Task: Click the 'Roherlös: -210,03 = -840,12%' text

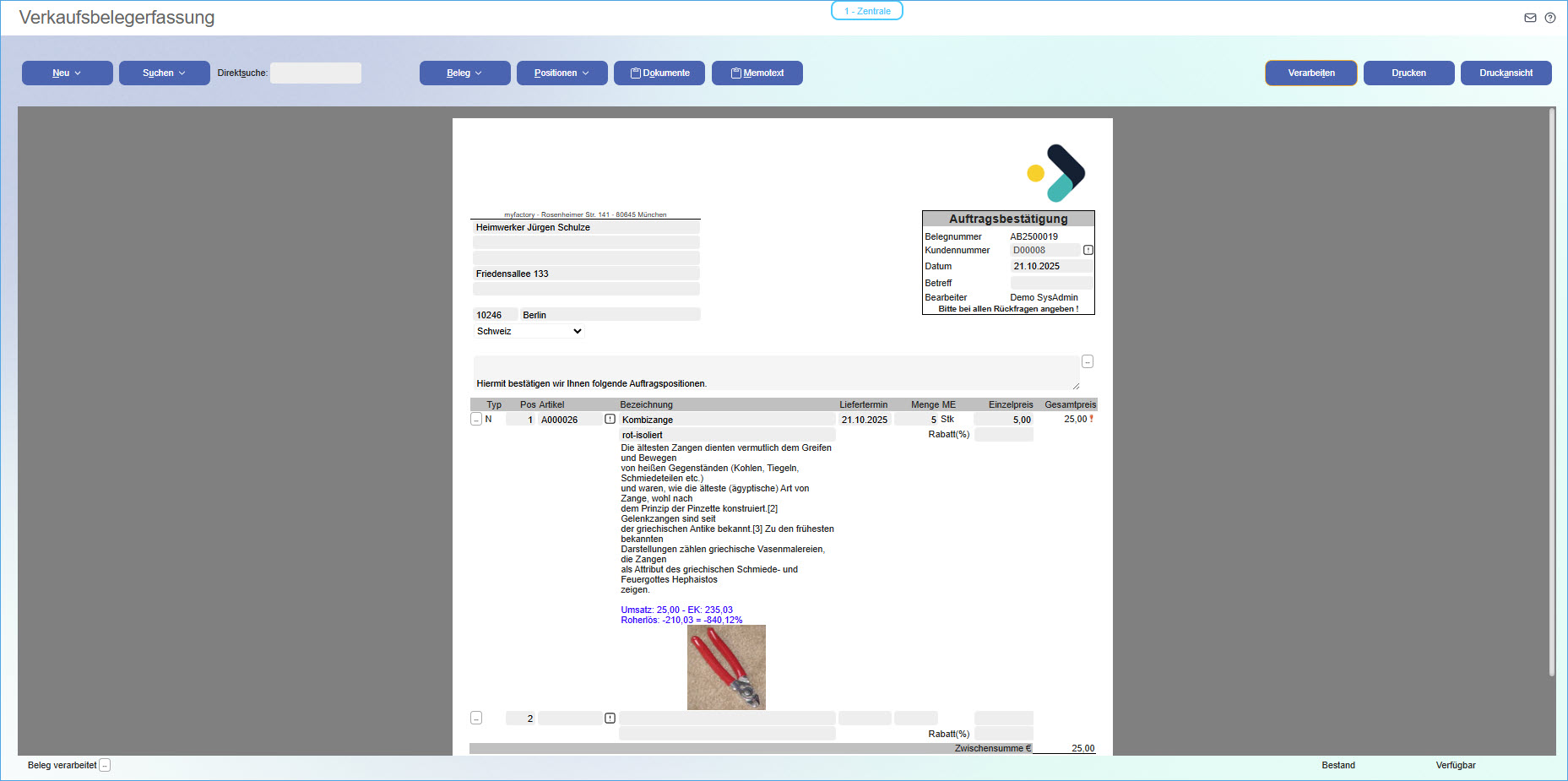Action: 681,620
